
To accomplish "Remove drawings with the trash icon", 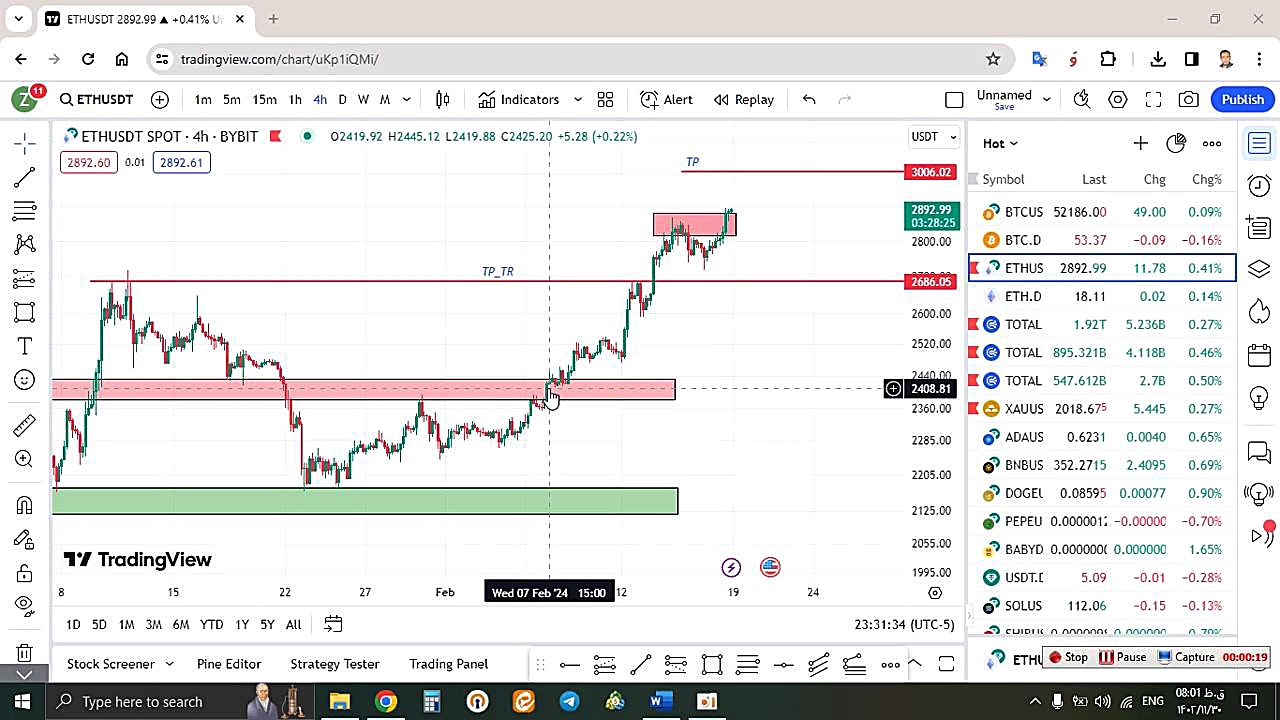I will pos(25,652).
